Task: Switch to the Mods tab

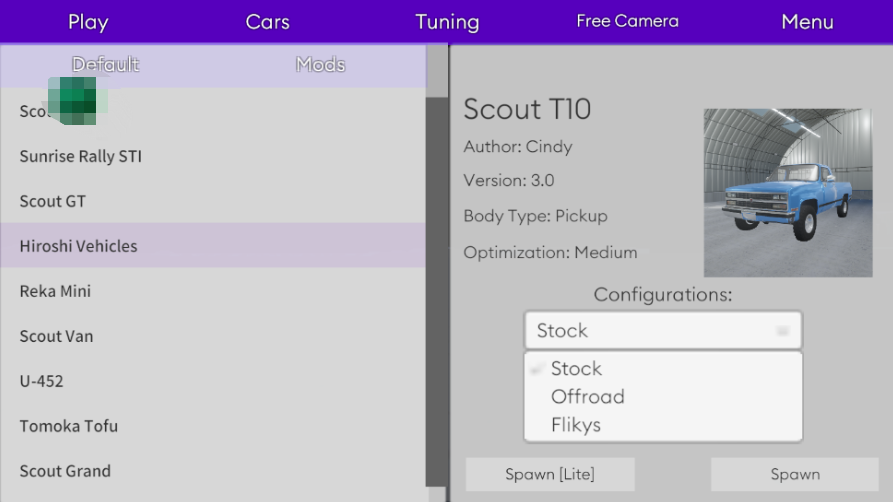Action: pyautogui.click(x=320, y=65)
